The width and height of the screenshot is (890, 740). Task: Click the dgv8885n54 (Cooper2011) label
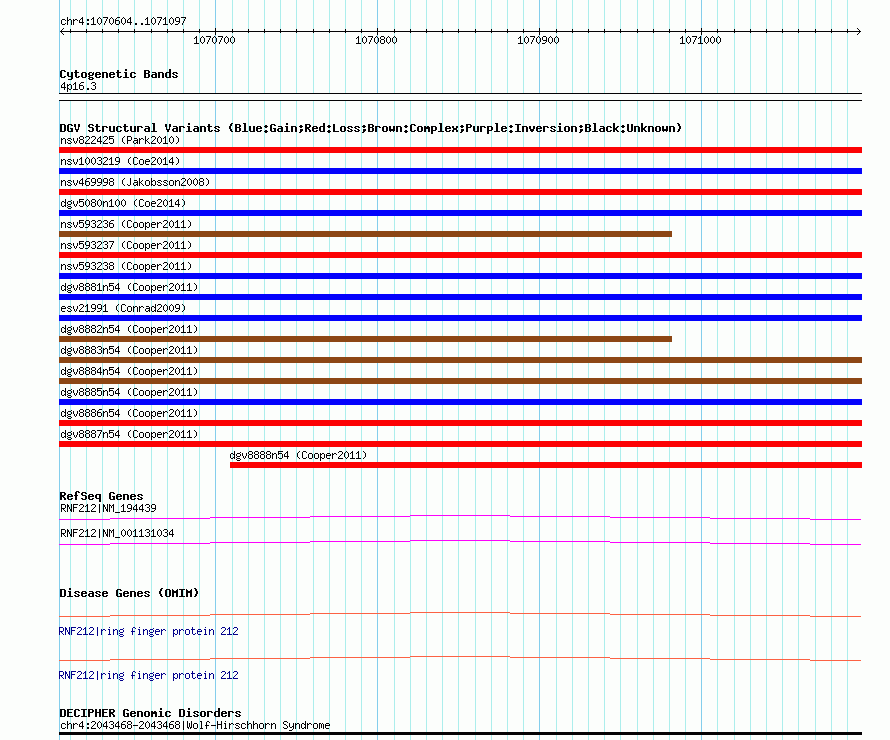pos(129,392)
